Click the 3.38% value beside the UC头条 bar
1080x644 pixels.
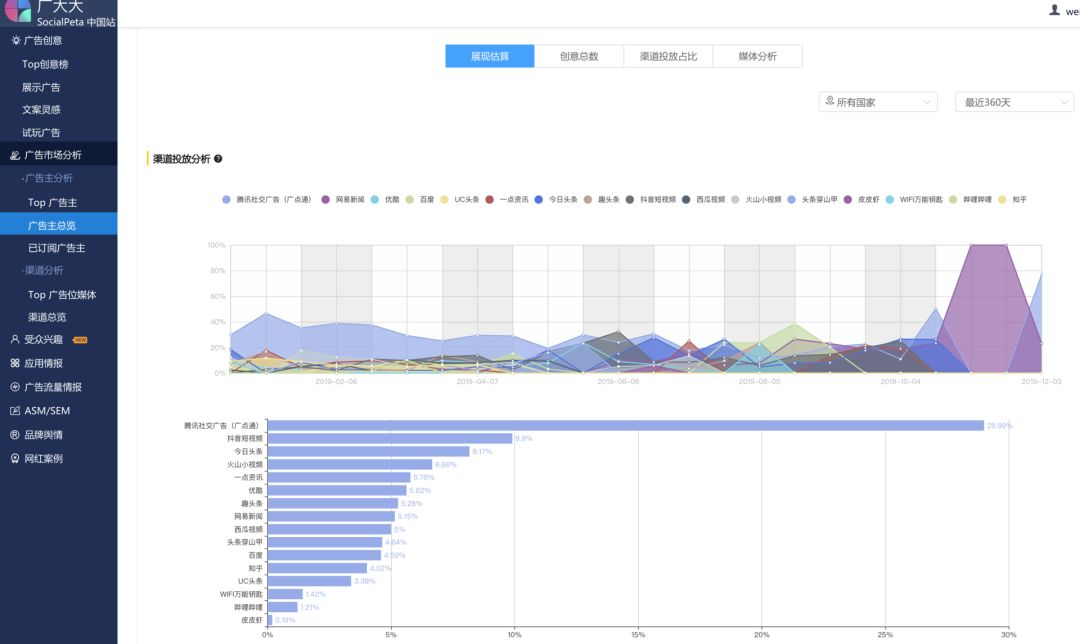(365, 581)
